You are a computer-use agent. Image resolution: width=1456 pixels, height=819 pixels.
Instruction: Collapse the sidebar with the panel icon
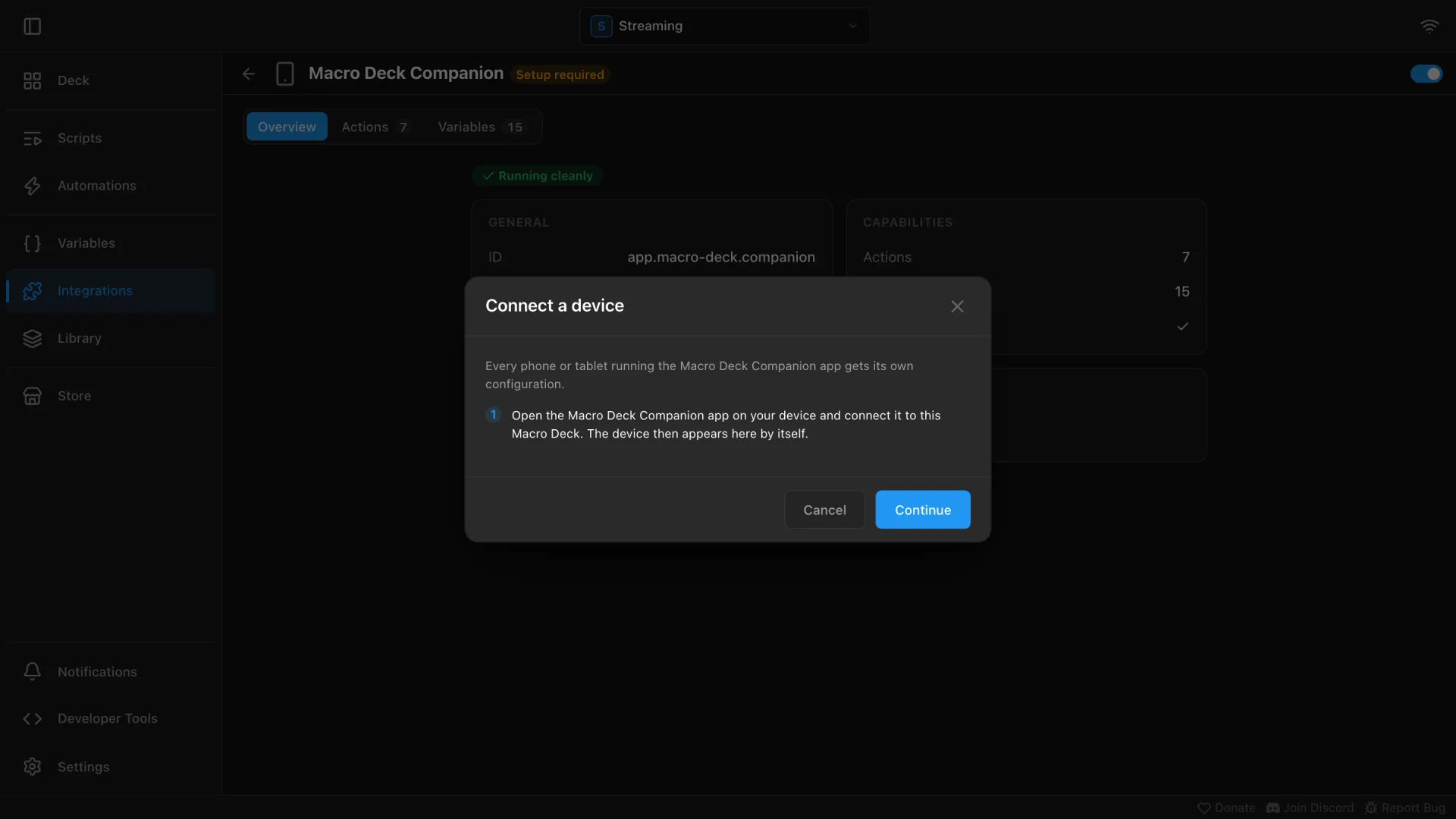click(32, 27)
